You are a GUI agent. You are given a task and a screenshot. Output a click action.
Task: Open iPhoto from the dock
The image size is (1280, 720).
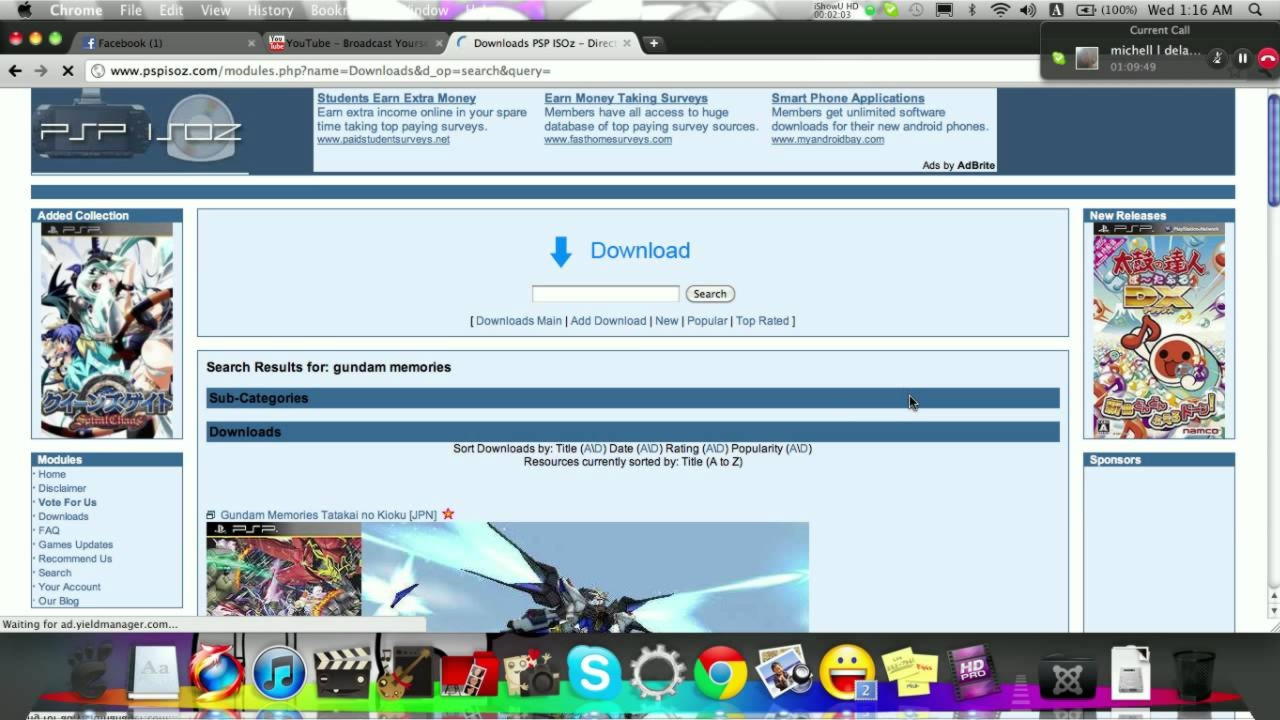click(x=784, y=672)
